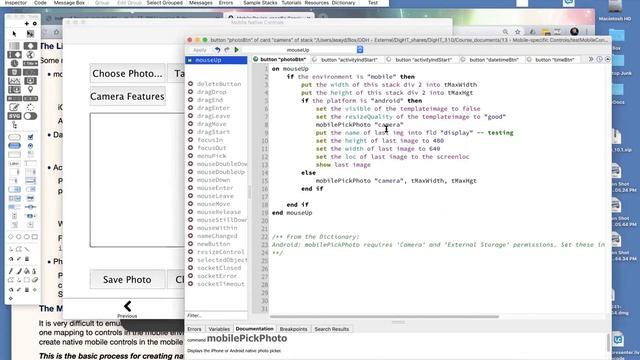Click the Camera Features button
This screenshot has width=640, height=360.
point(127,96)
